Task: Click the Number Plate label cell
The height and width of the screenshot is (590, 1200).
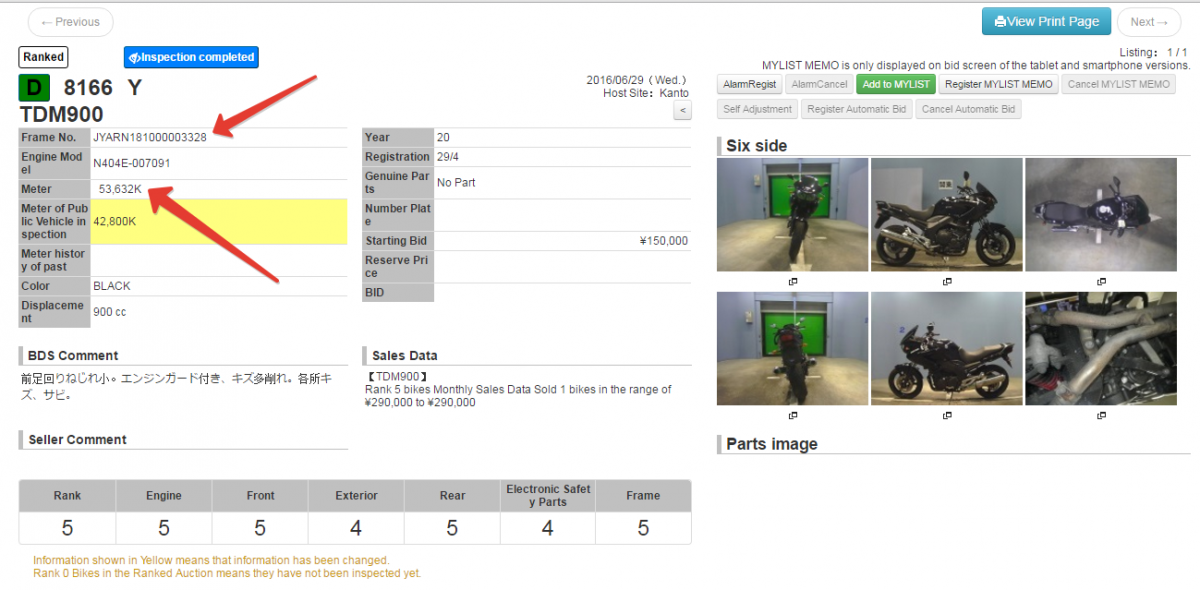Action: (398, 215)
